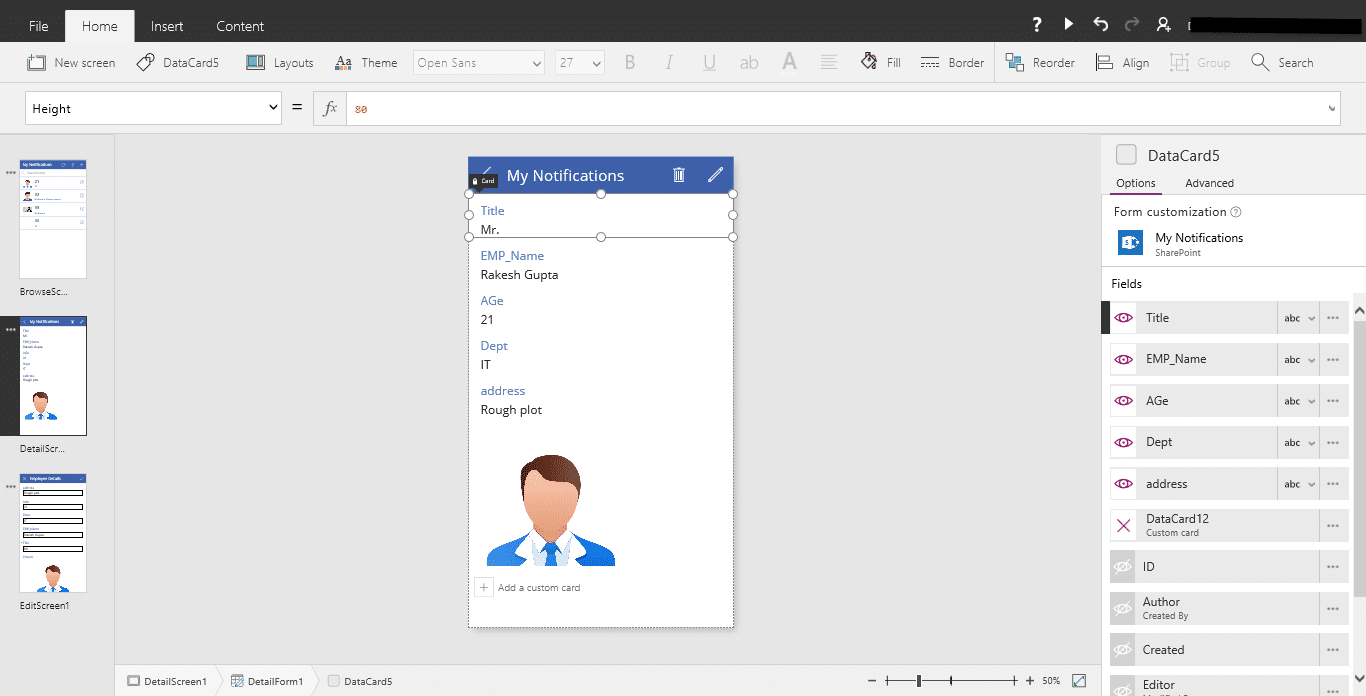Click the fit-to-window icon in status bar
Image resolution: width=1366 pixels, height=696 pixels.
coord(1079,681)
